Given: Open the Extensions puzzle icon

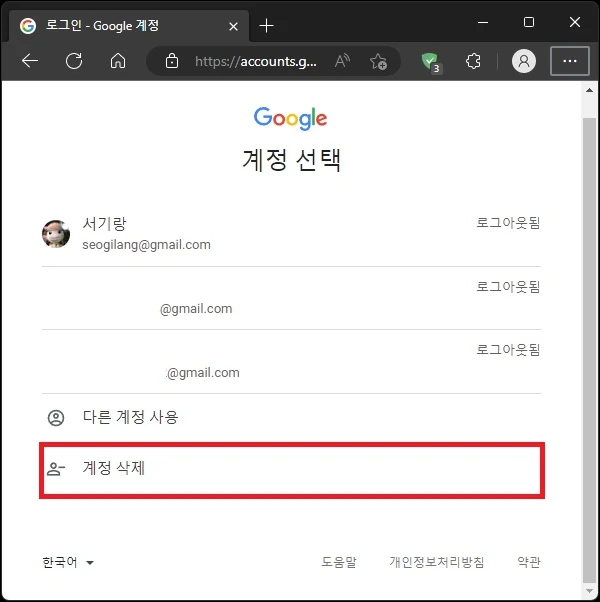Looking at the screenshot, I should (473, 61).
